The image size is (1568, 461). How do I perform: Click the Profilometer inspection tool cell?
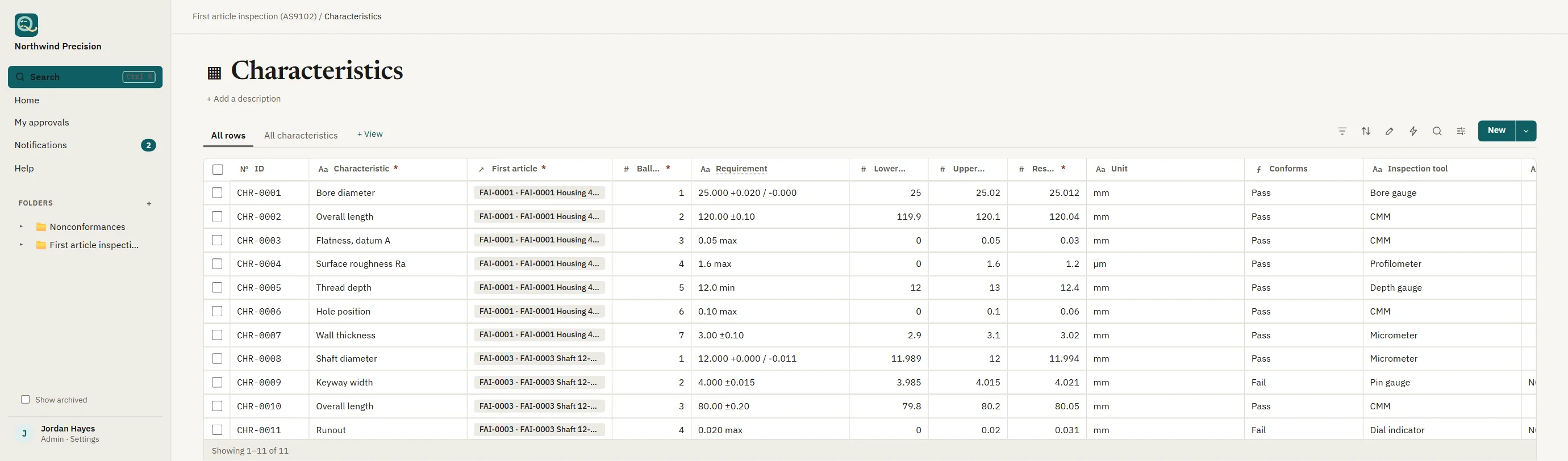click(x=1442, y=264)
